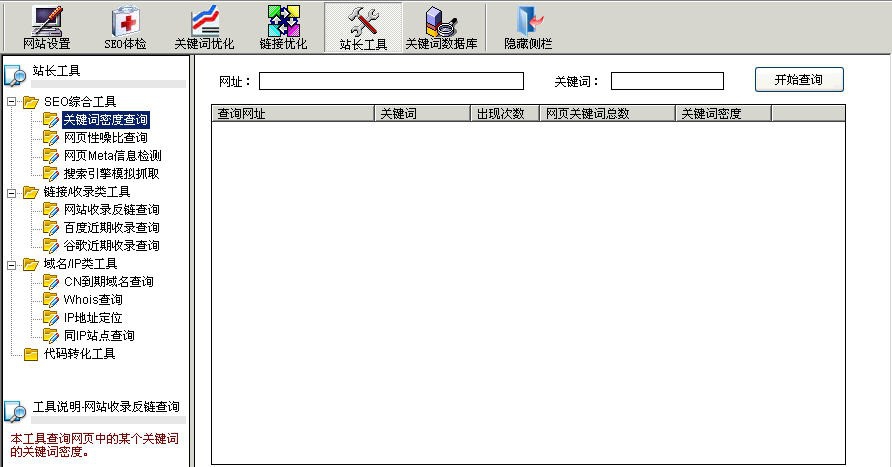Open 百度近期收录查询 tool

click(x=112, y=228)
